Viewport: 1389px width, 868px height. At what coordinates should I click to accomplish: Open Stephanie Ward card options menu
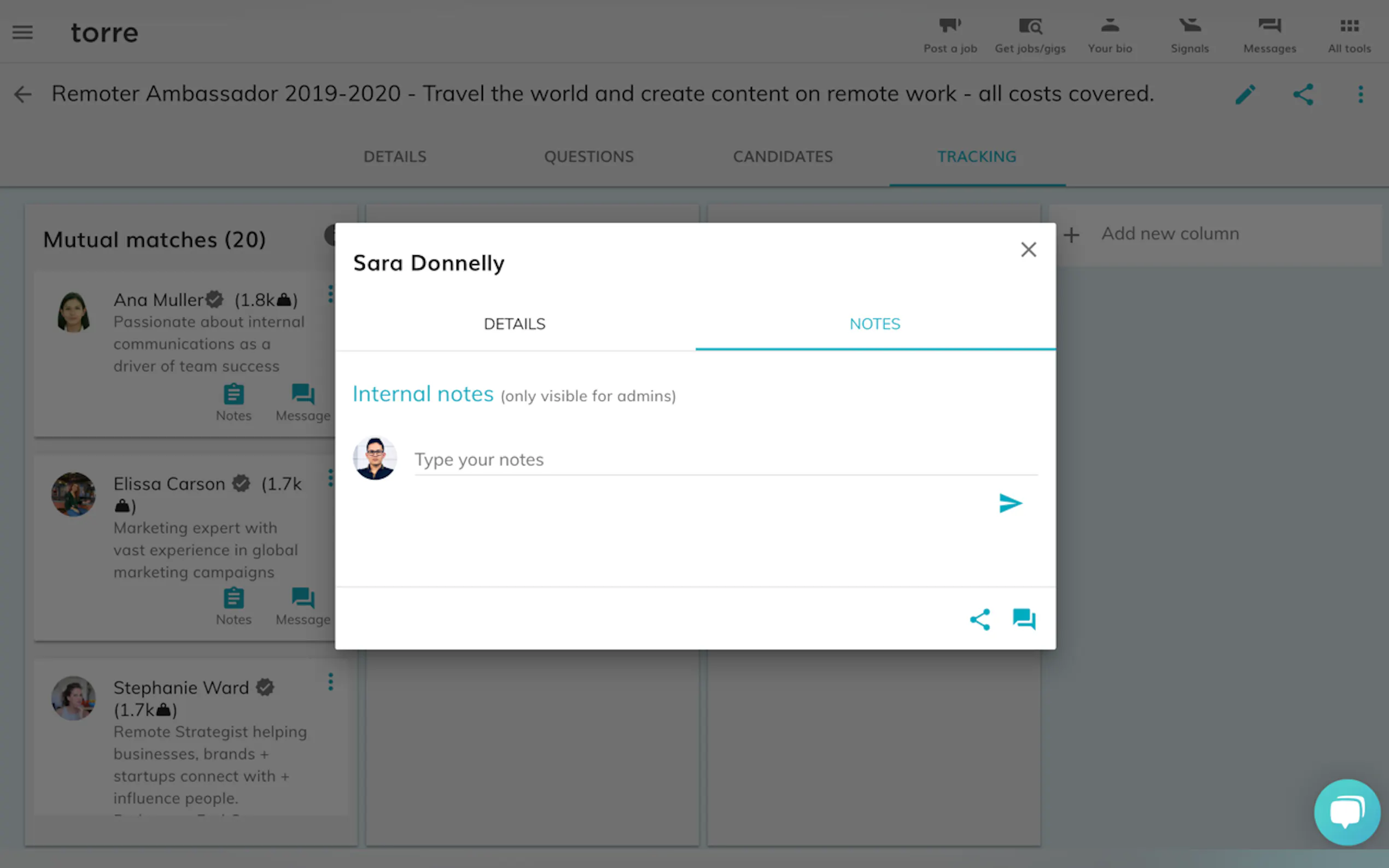(x=330, y=682)
